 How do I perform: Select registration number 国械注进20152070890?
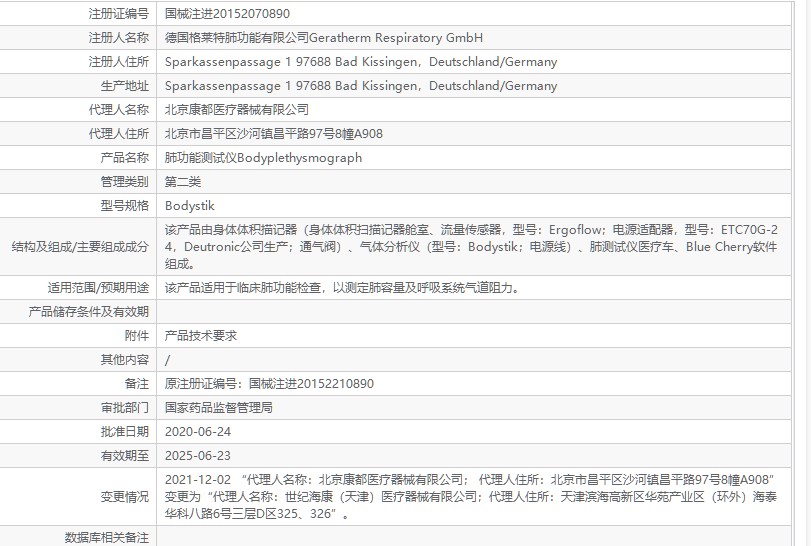(227, 13)
